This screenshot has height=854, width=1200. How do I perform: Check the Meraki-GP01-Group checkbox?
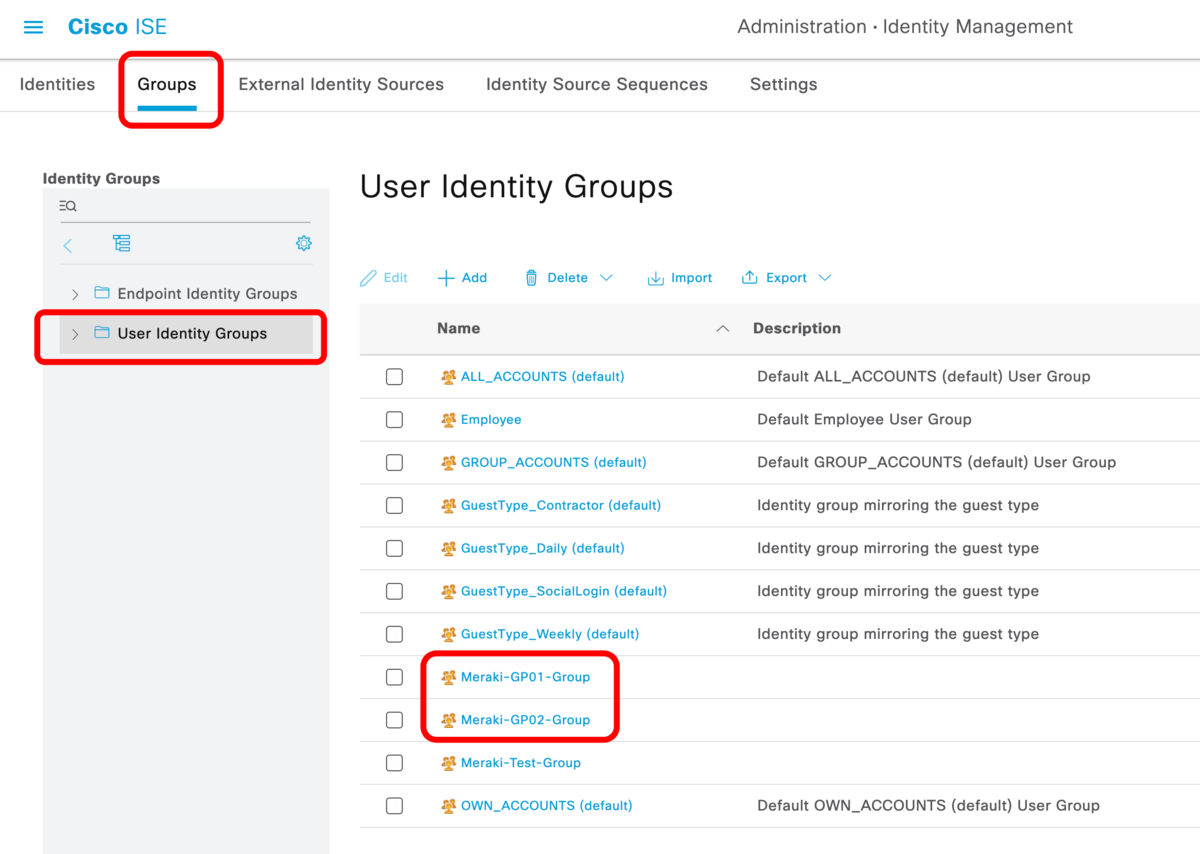pyautogui.click(x=394, y=677)
